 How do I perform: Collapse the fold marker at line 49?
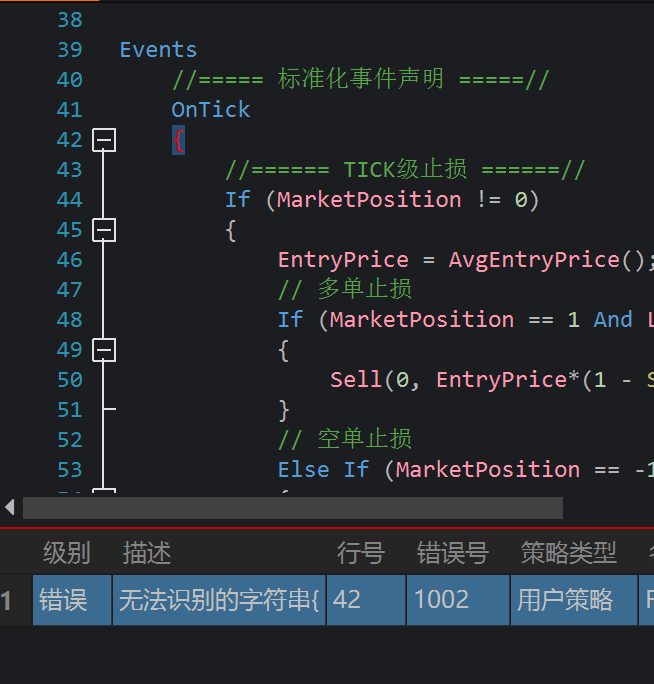(x=104, y=350)
